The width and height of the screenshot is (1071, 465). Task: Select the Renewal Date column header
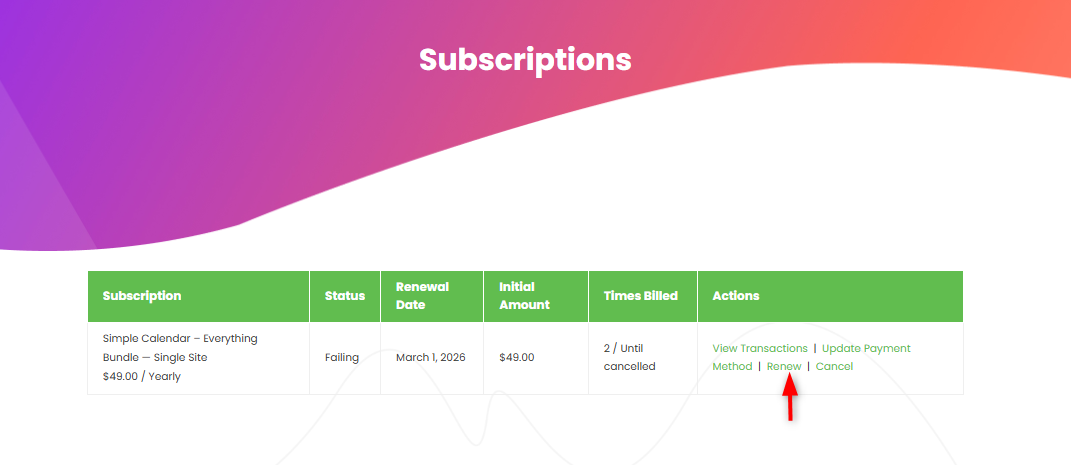point(422,296)
